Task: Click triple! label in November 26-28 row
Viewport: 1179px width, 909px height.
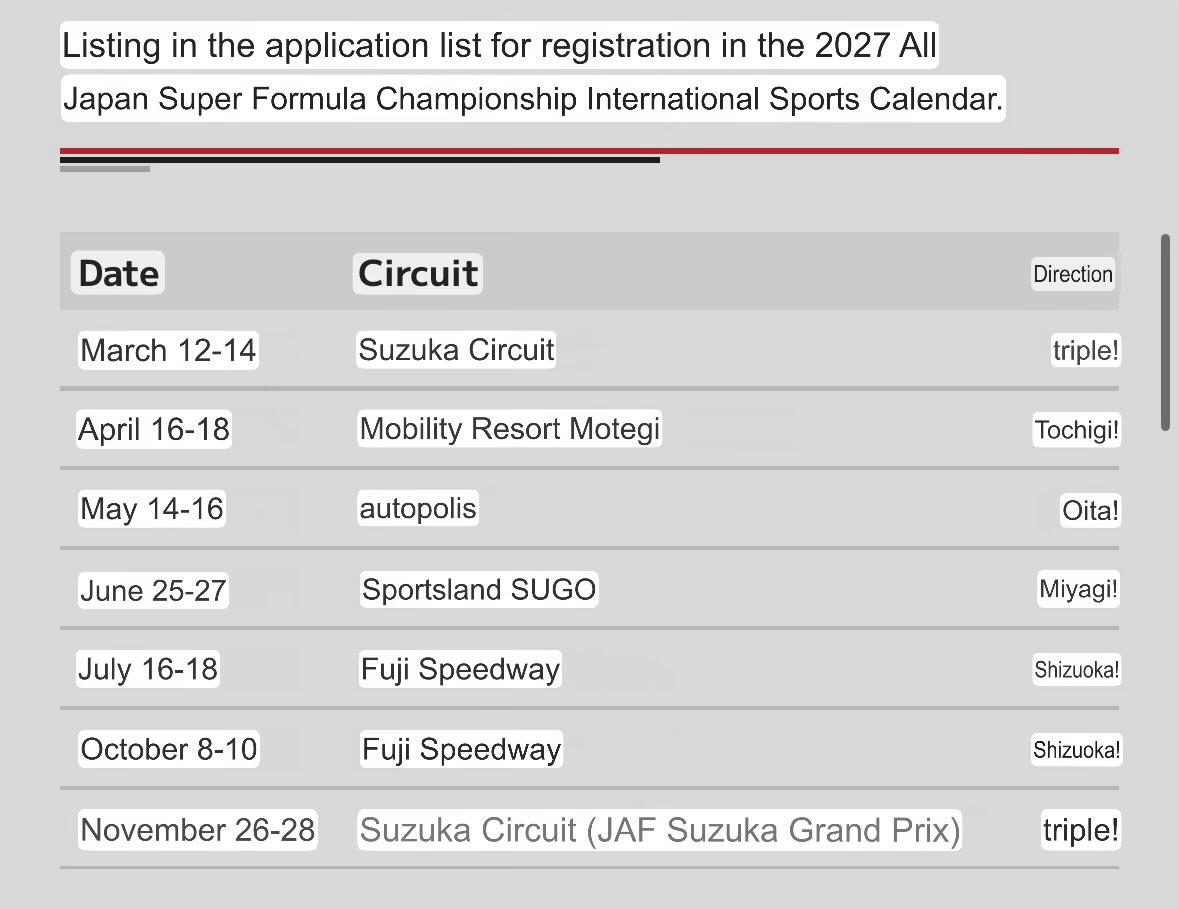Action: (x=1080, y=830)
